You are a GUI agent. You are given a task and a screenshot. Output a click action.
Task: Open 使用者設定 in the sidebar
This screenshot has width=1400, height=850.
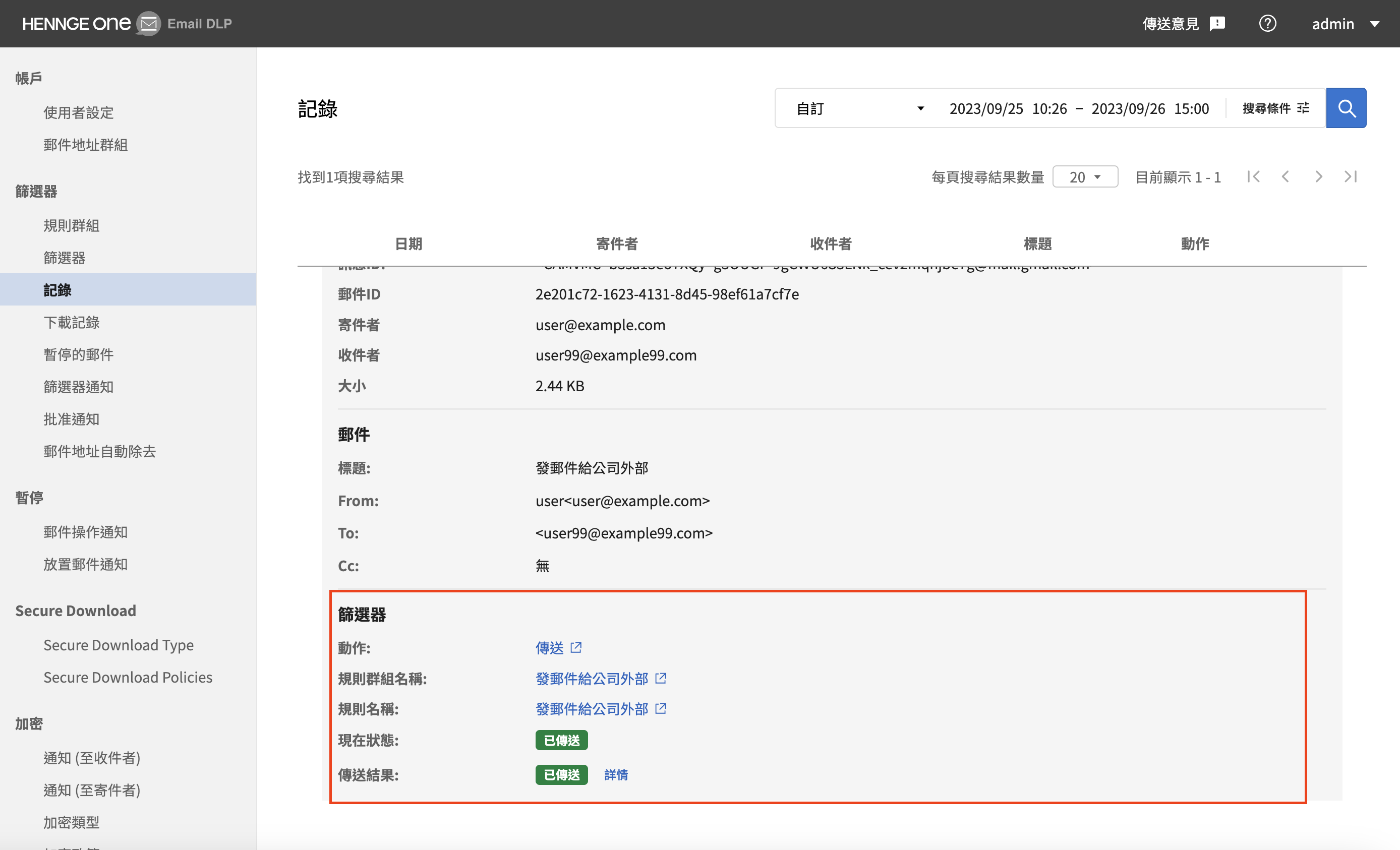[x=78, y=112]
